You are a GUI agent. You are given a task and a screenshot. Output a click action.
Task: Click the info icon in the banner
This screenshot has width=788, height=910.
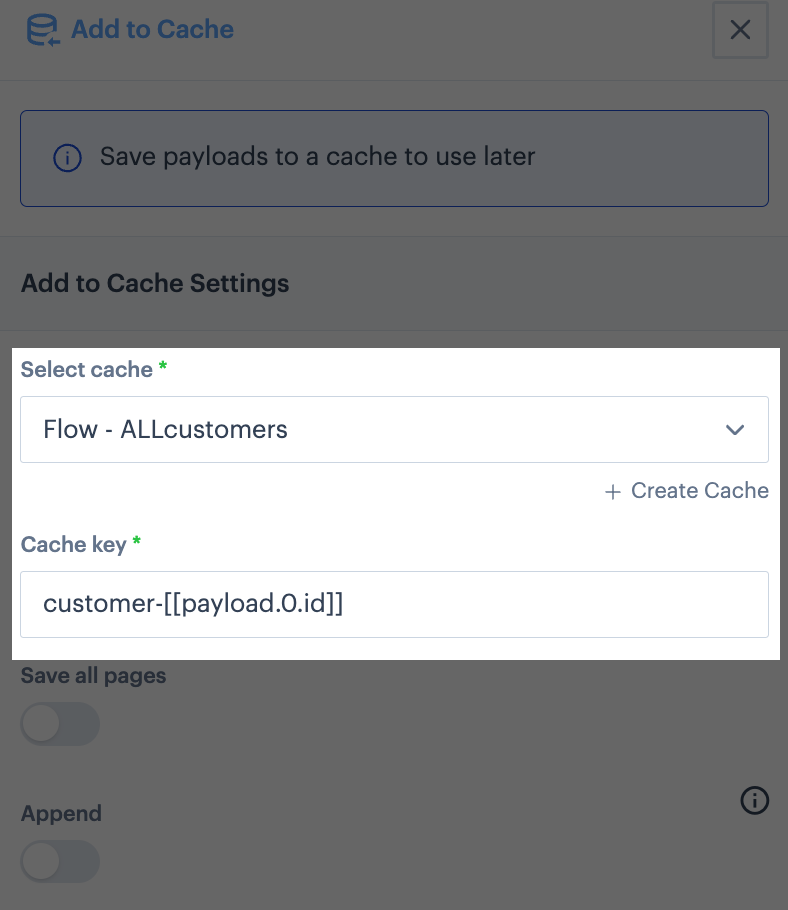pos(67,158)
